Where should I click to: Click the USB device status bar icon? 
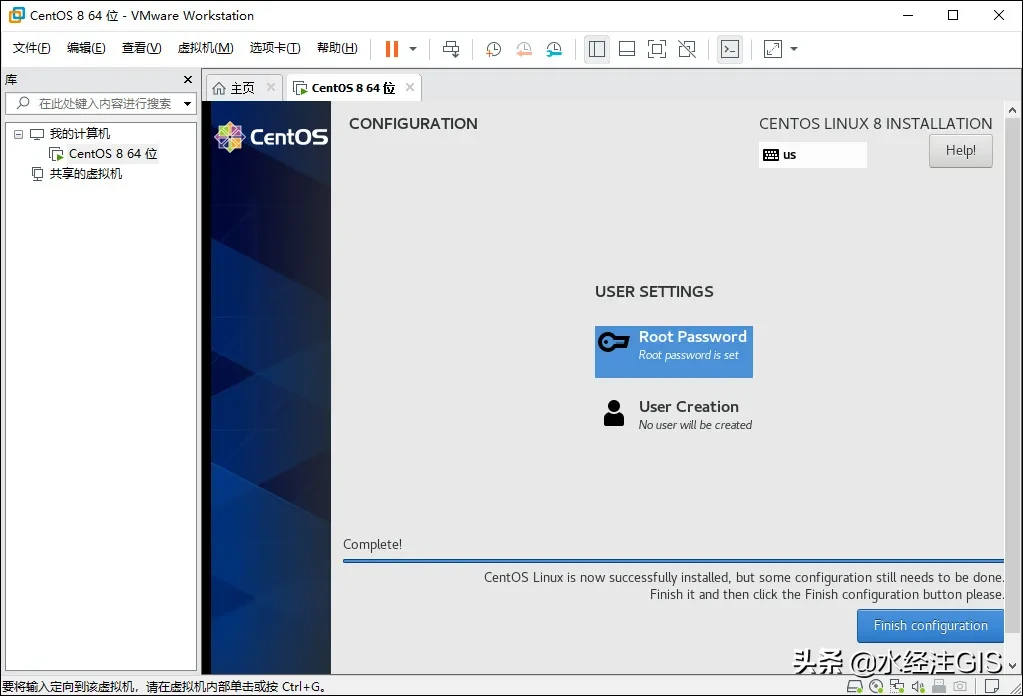point(939,686)
